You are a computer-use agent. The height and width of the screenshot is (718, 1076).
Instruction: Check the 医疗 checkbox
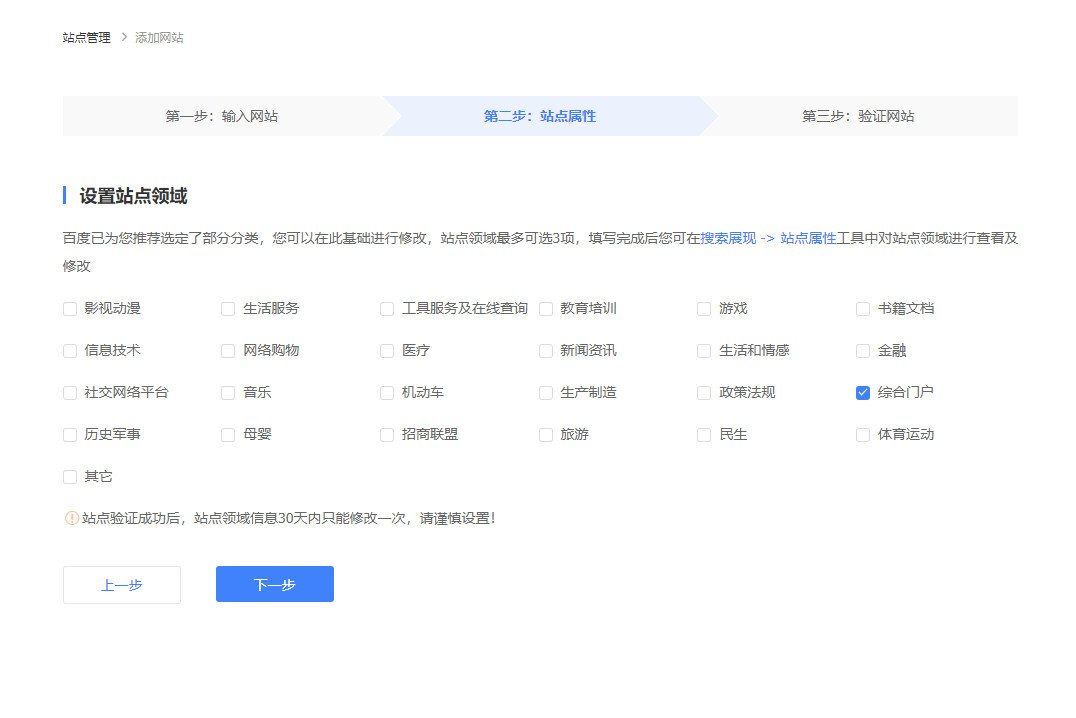point(387,351)
